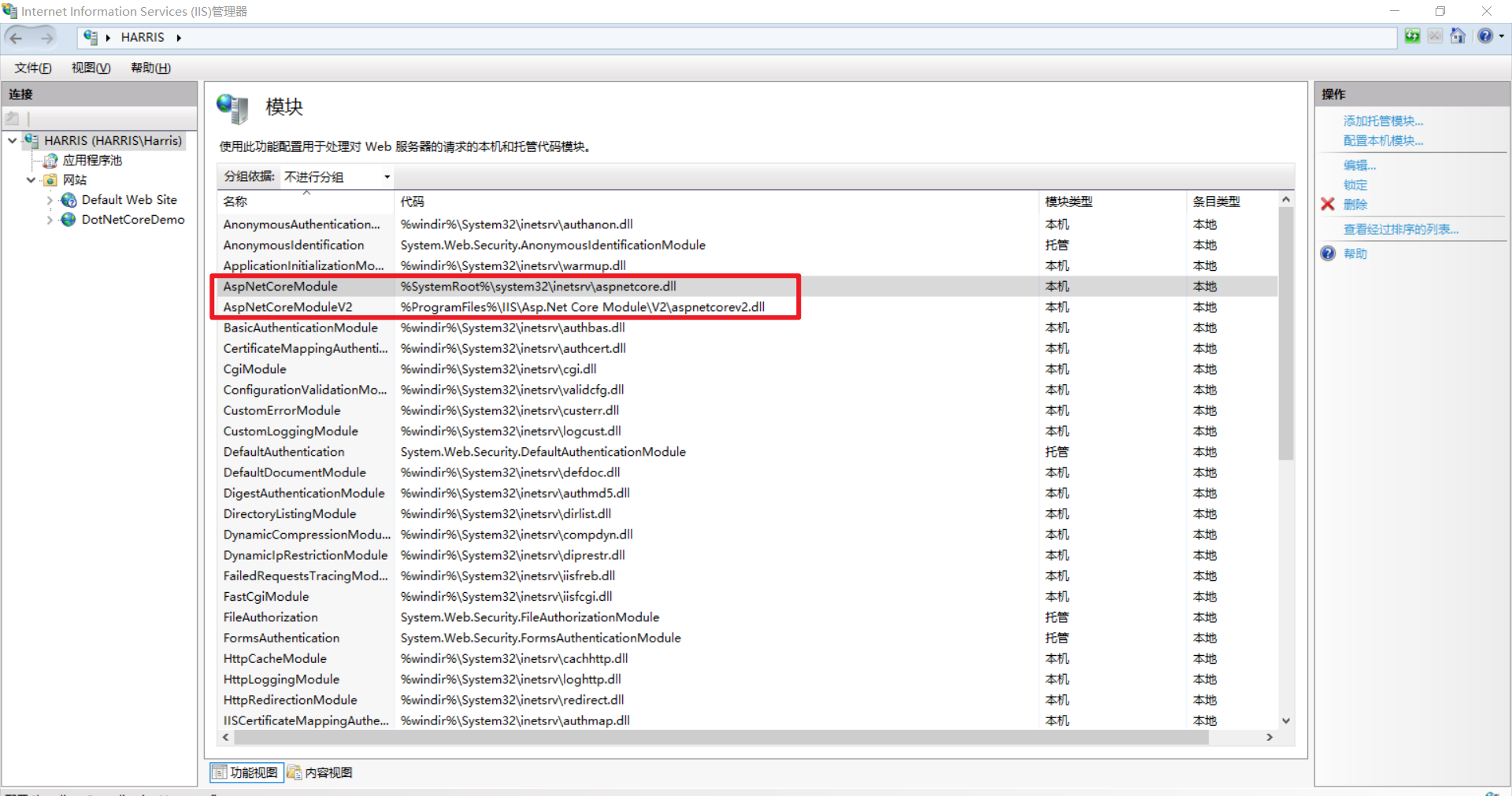1512x796 pixels.
Task: Click the scroll right arrow of module list
Action: coord(1269,737)
